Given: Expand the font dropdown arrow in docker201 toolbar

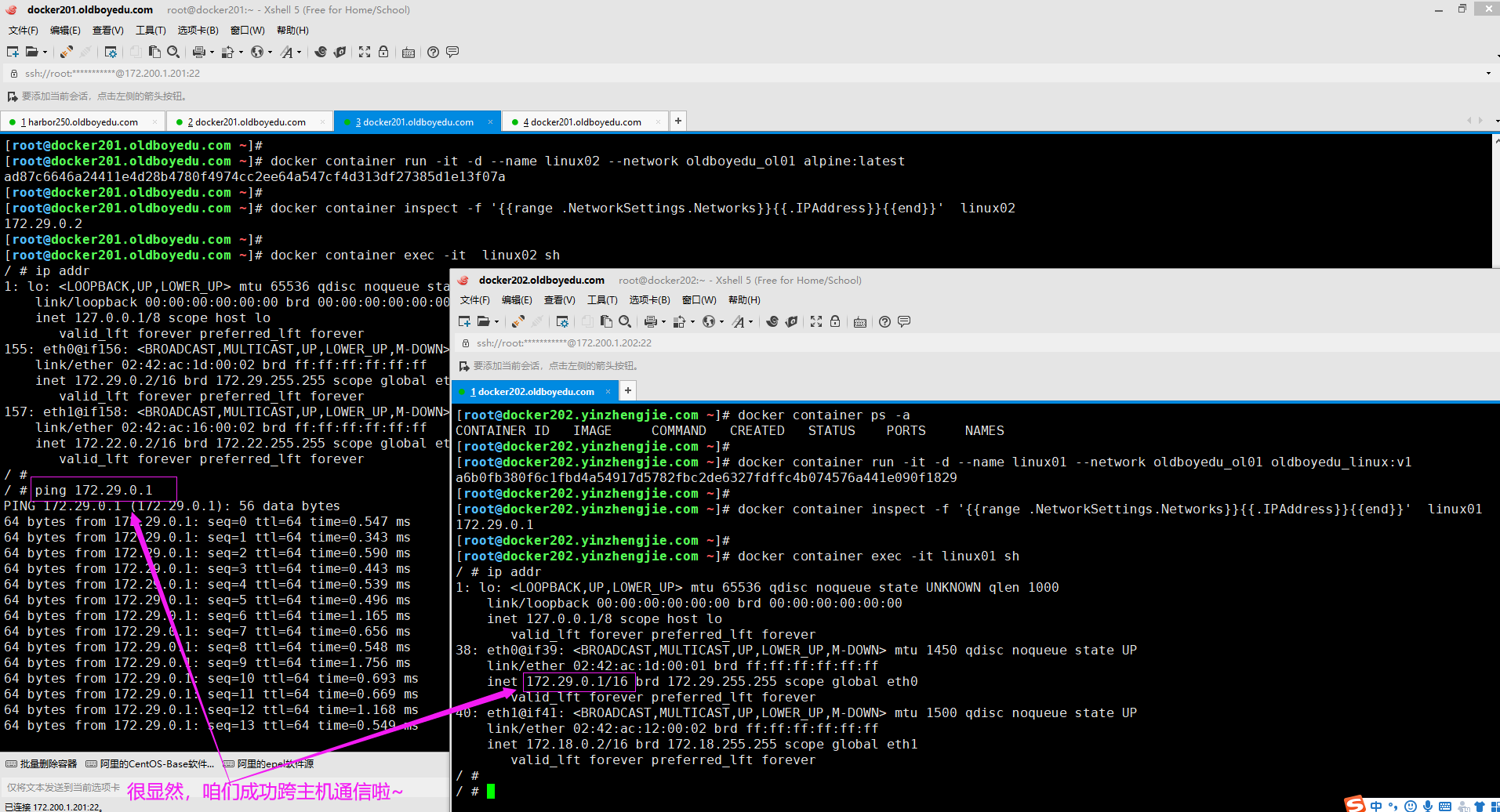Looking at the screenshot, I should 300,53.
